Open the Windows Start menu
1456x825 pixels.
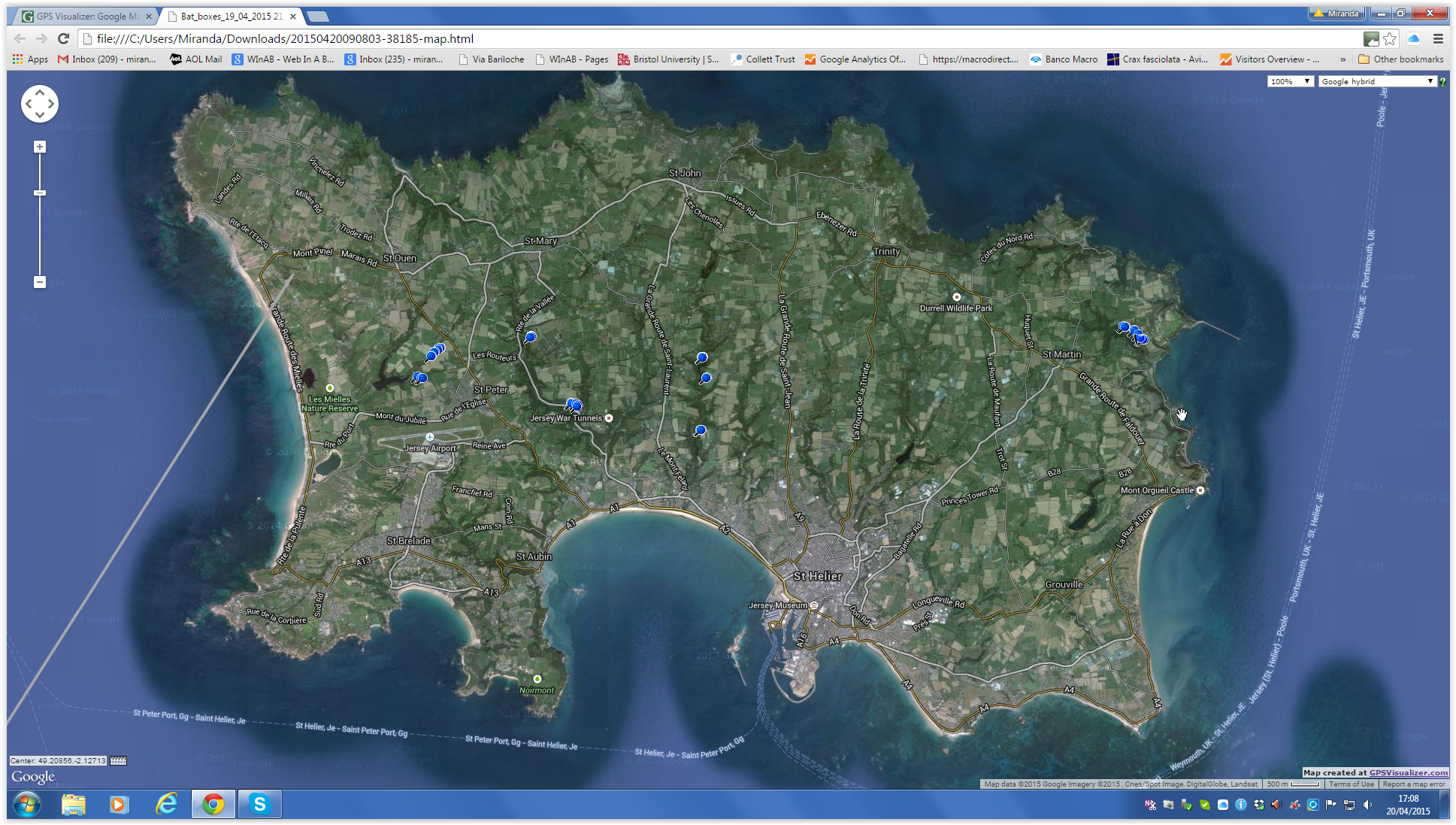click(x=26, y=804)
